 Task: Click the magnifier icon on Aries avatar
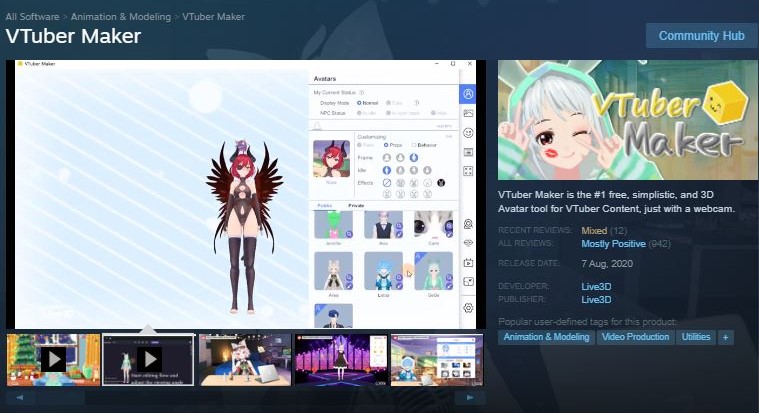click(x=349, y=277)
